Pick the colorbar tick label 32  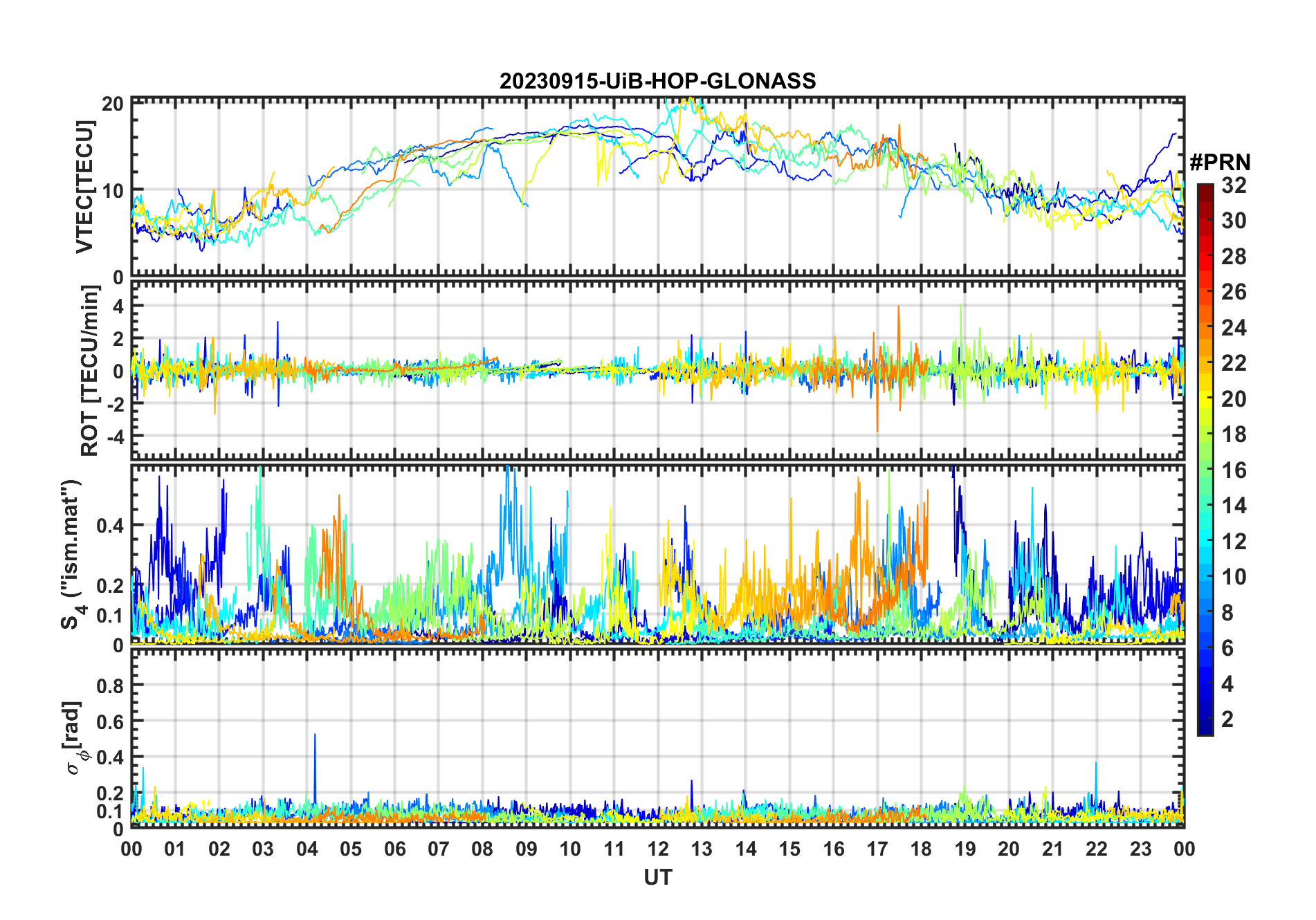click(x=1234, y=185)
